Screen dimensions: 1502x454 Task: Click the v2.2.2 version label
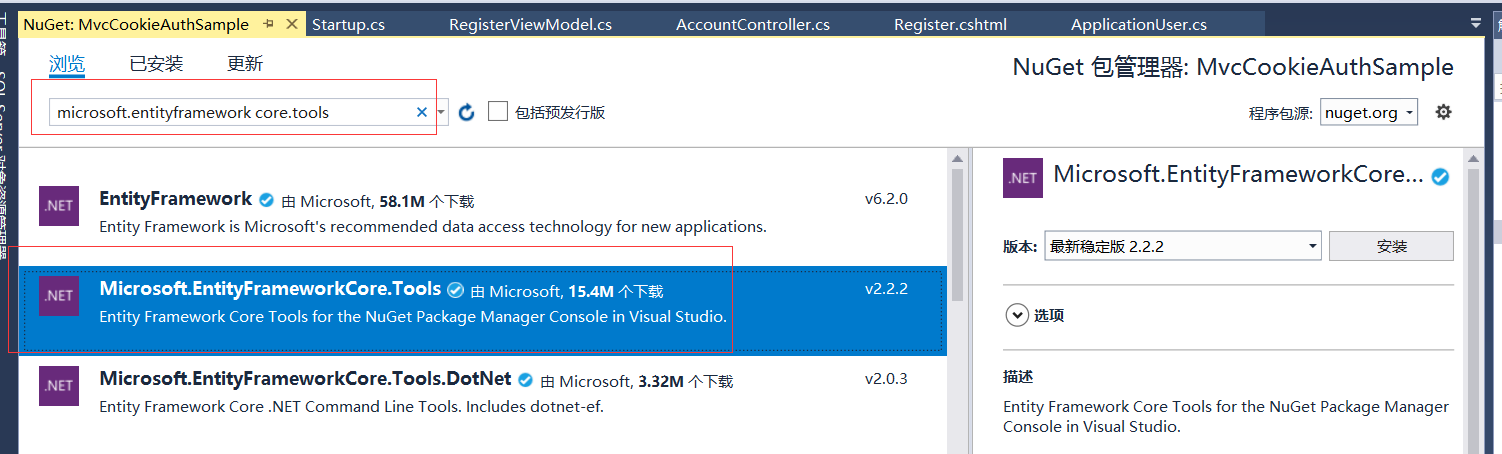886,289
